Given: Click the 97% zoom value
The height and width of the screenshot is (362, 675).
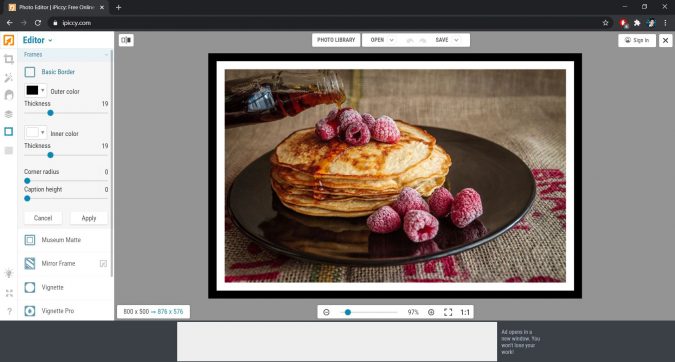Looking at the screenshot, I should pyautogui.click(x=413, y=312).
